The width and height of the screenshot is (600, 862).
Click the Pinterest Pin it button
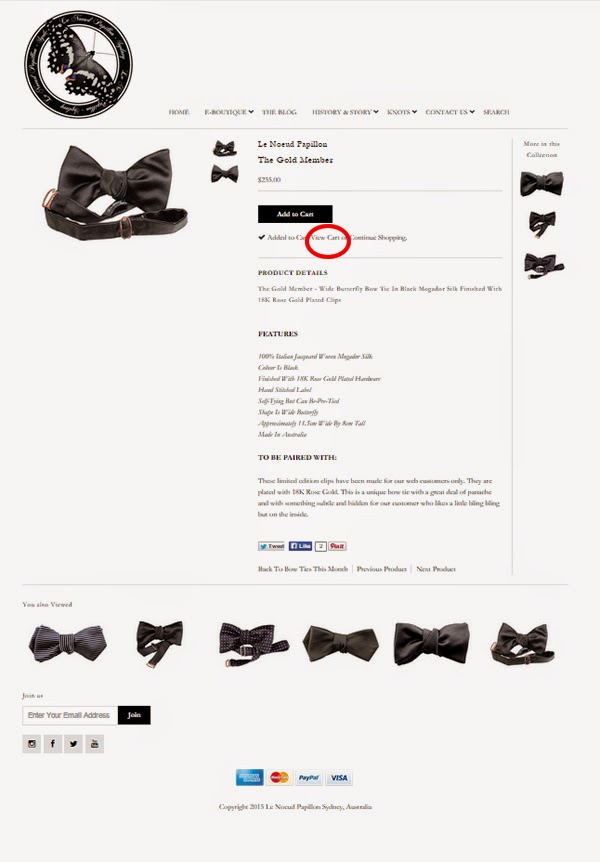tap(337, 546)
